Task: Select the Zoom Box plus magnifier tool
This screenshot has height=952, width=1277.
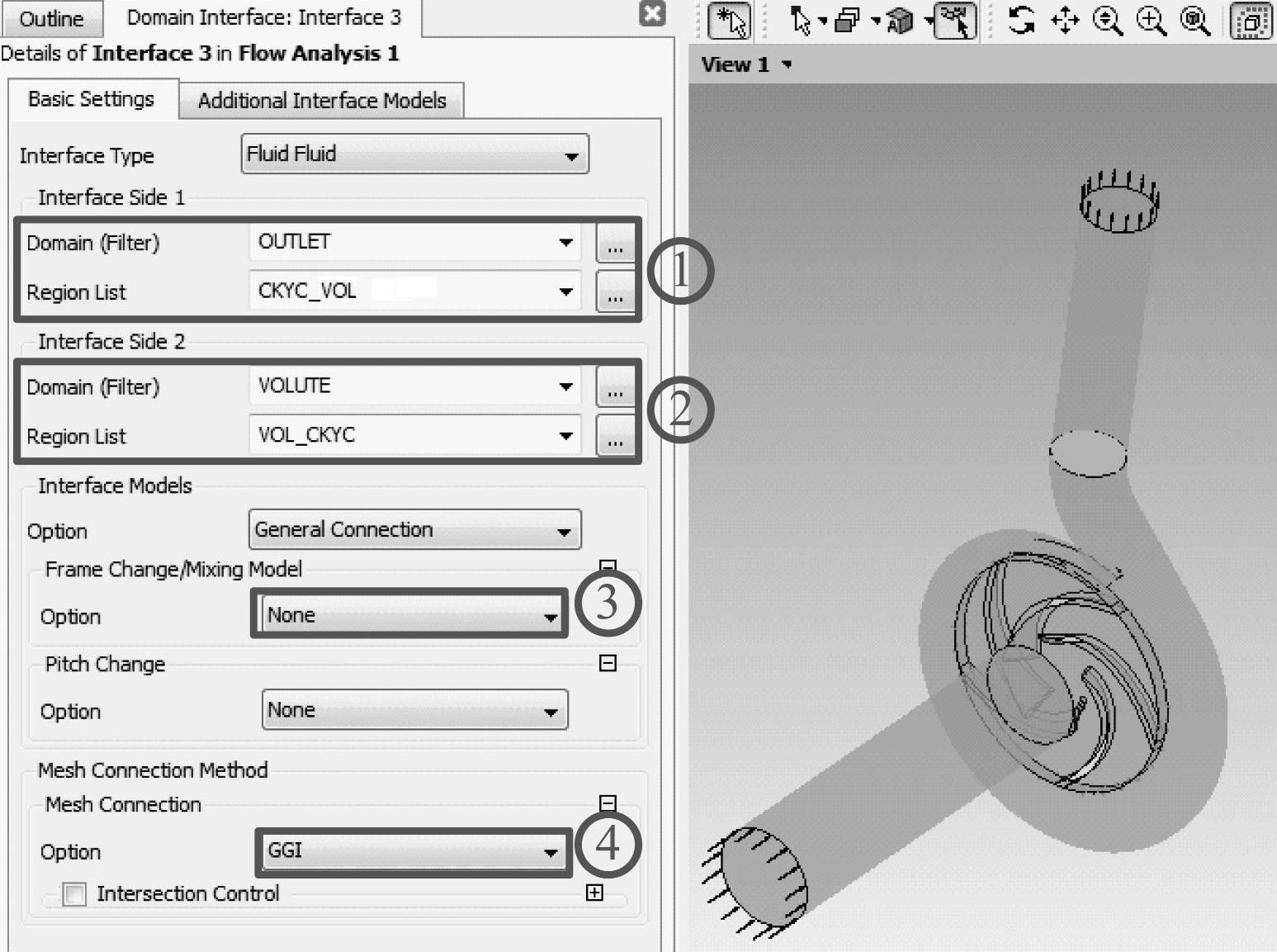Action: point(1152,21)
